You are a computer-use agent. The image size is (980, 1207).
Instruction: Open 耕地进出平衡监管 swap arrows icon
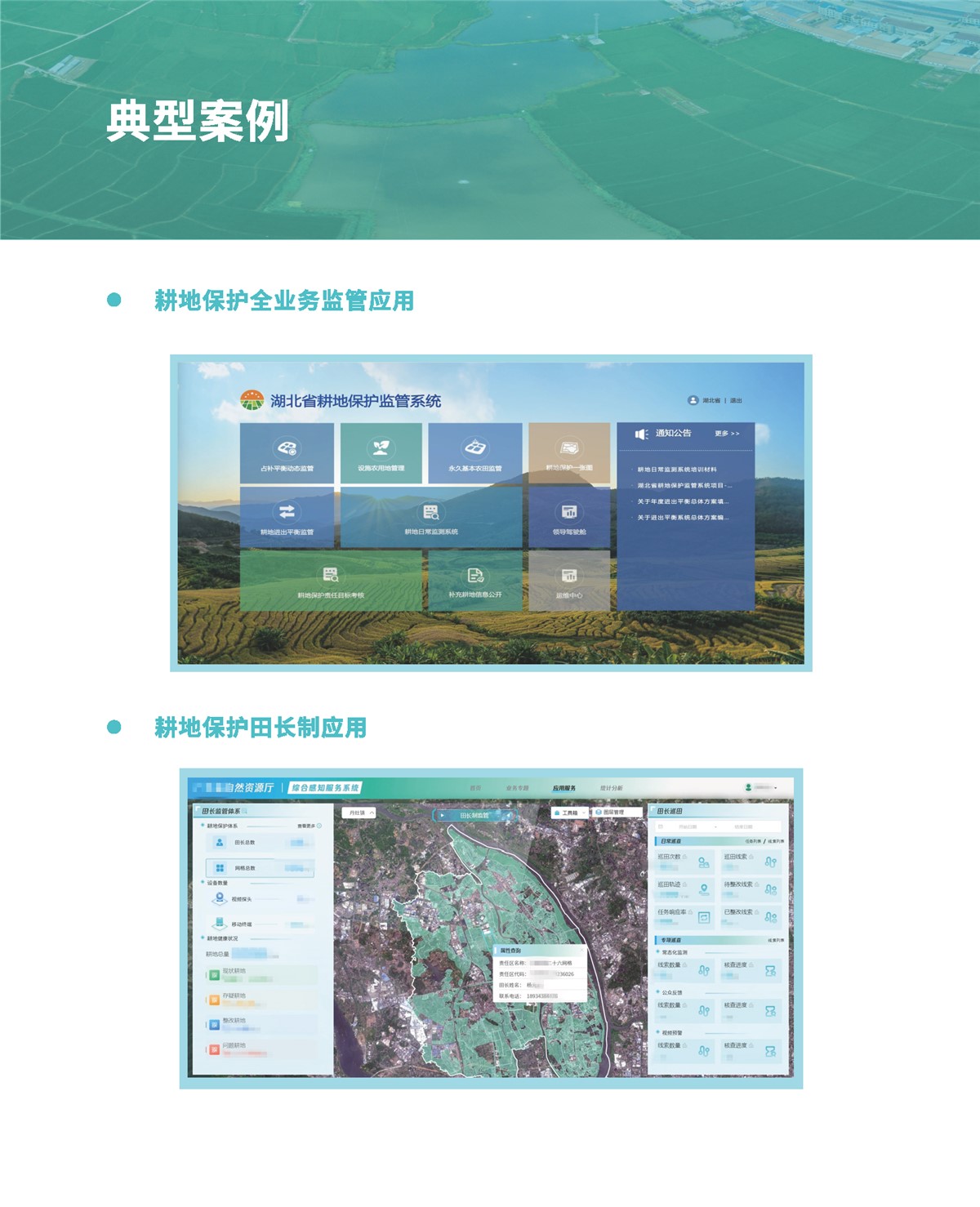click(x=287, y=512)
